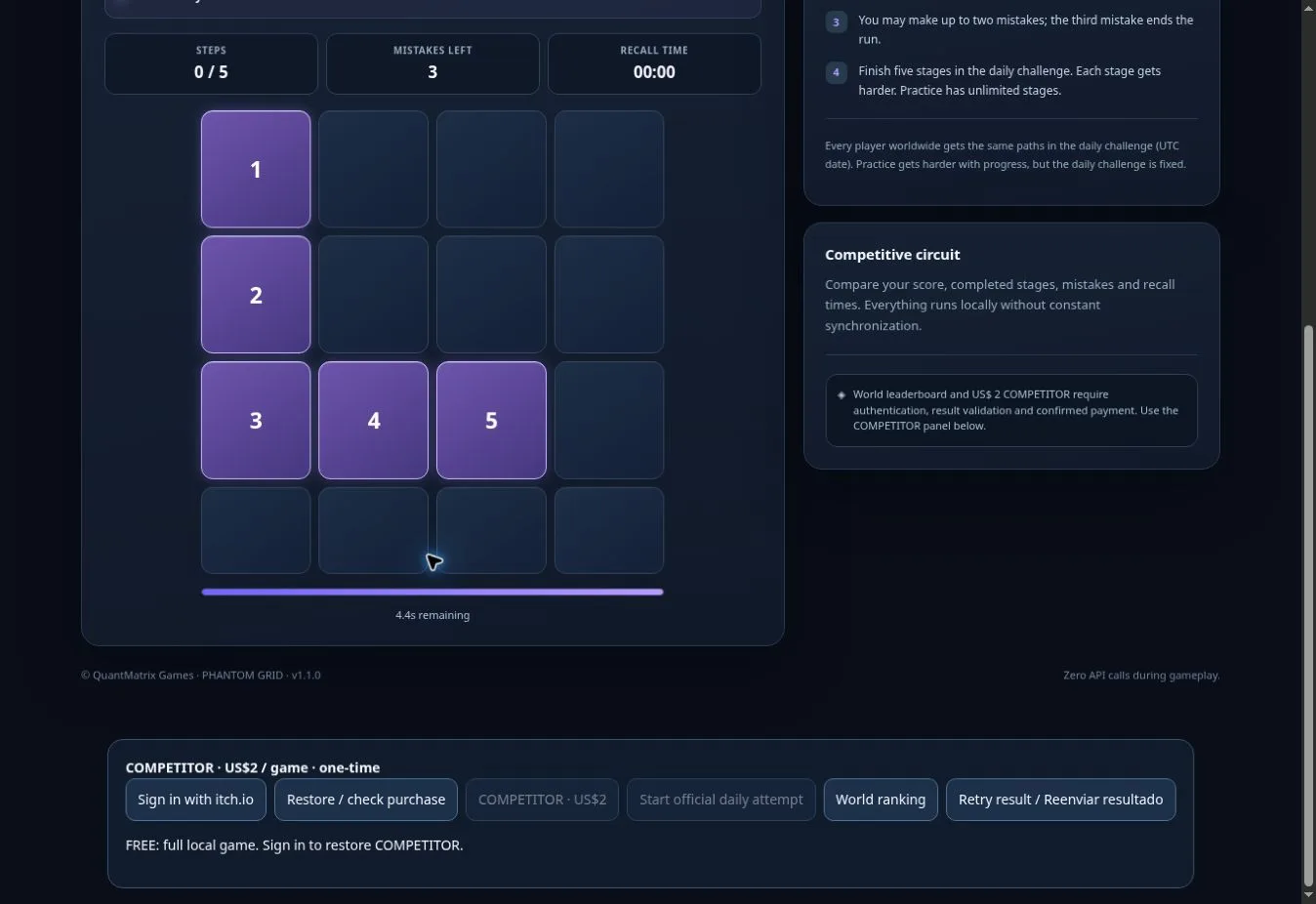Click 'You may make up to two mistakes' text

coord(1025,29)
